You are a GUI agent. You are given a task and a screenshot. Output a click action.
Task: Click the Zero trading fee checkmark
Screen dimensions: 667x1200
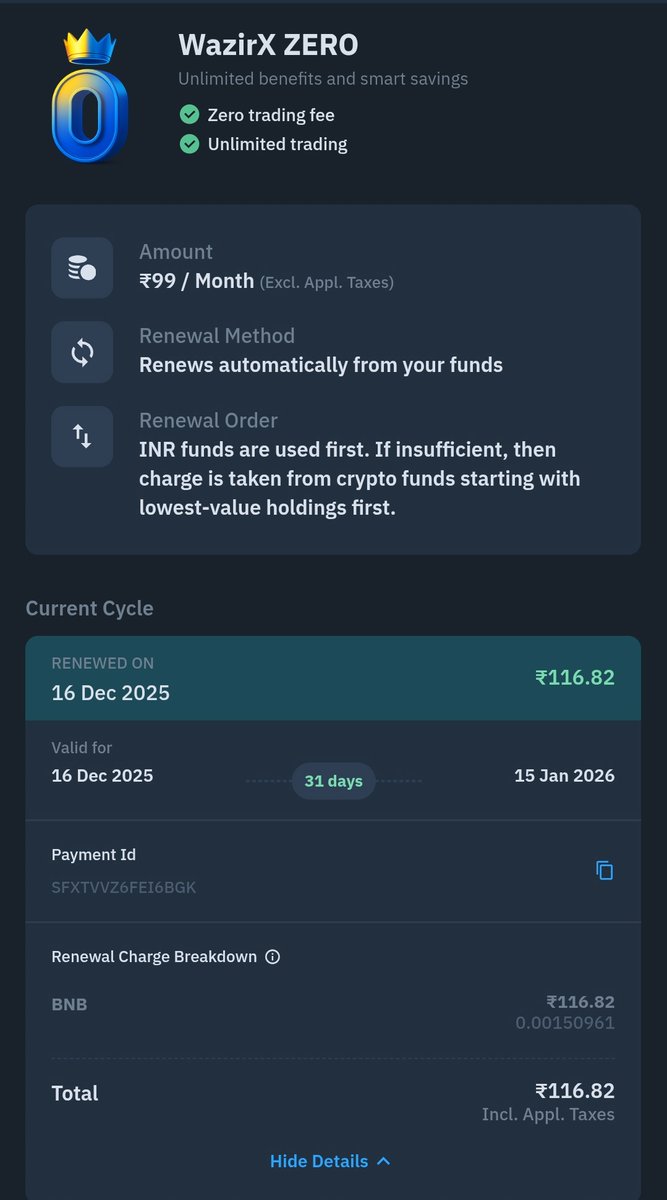(x=189, y=115)
